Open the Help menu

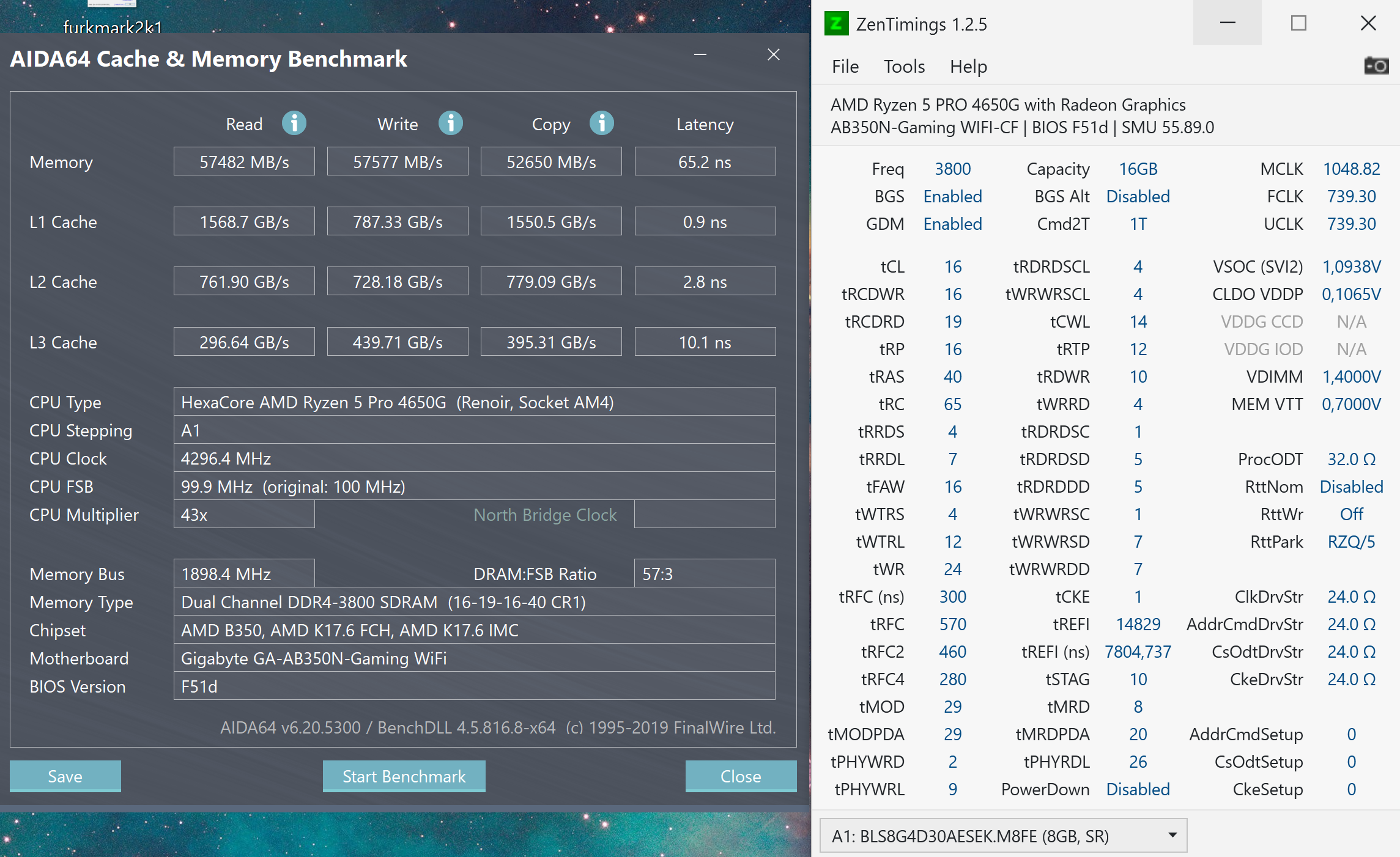[968, 66]
